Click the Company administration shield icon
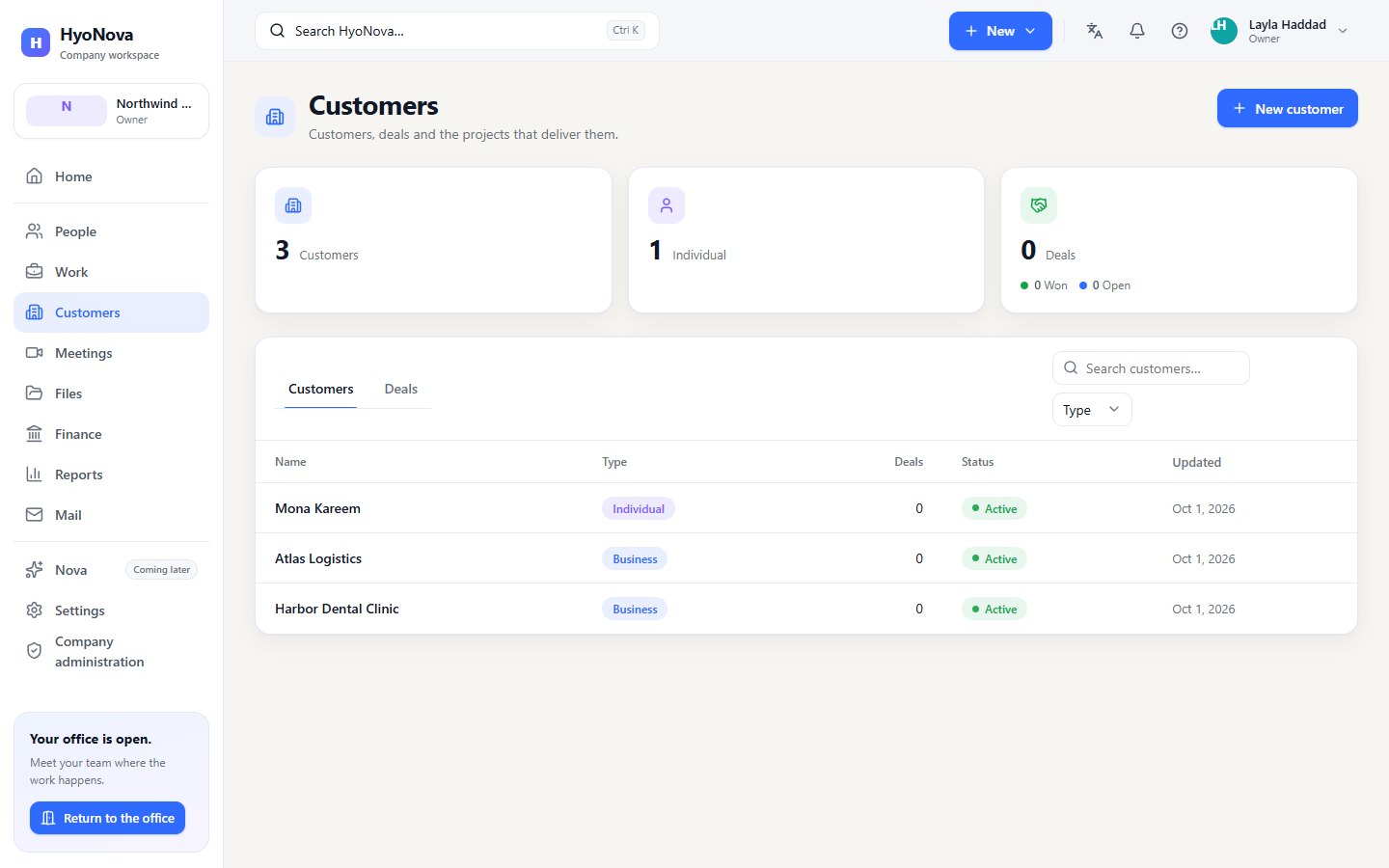The image size is (1389, 868). click(35, 651)
